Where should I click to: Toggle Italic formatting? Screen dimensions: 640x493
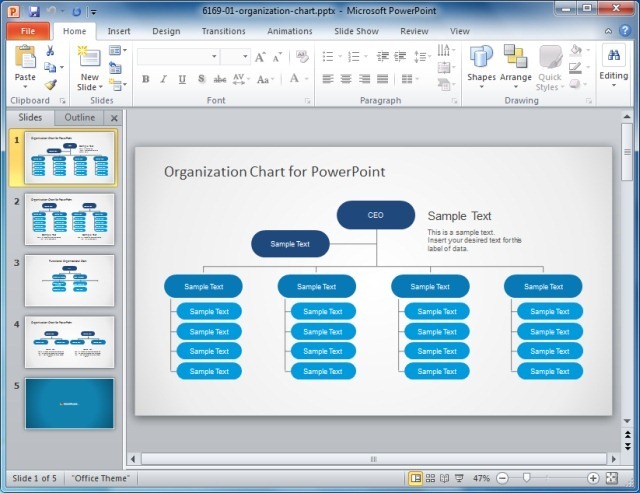pos(164,79)
